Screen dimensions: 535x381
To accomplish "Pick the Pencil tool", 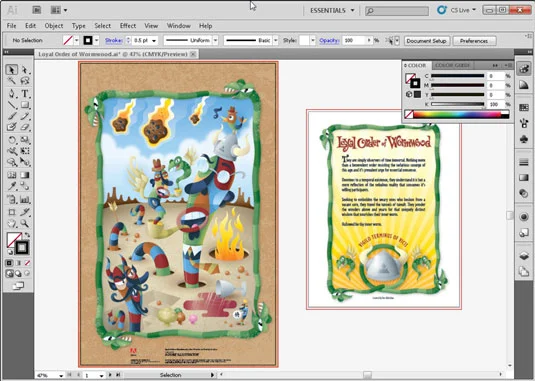I will click(25, 116).
